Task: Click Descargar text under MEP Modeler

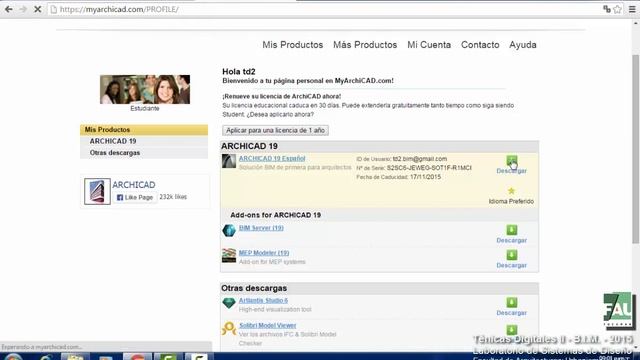Action: (x=511, y=265)
